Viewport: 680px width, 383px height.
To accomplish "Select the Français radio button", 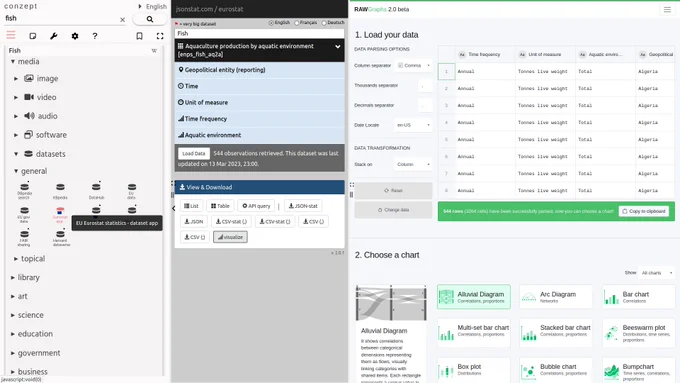I will click(297, 23).
